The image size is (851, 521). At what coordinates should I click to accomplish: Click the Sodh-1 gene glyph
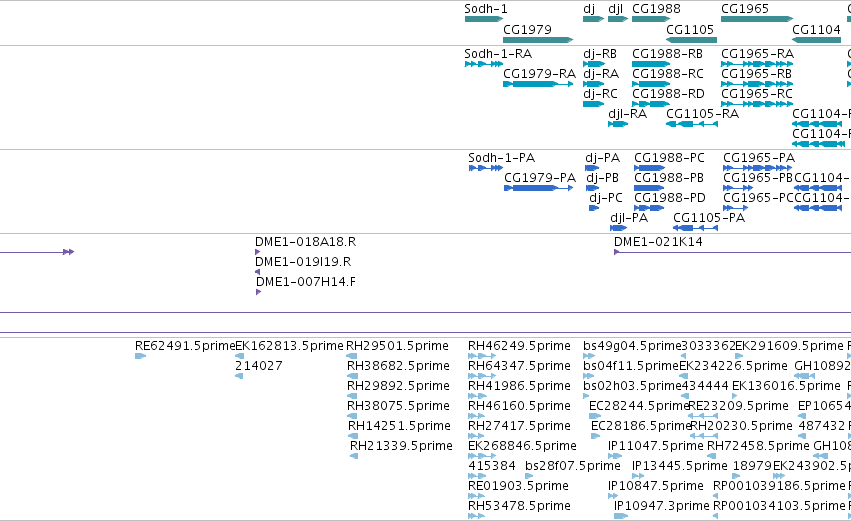(x=484, y=19)
